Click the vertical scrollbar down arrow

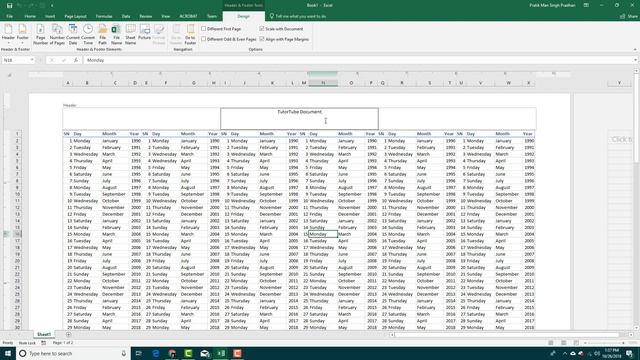click(636, 327)
